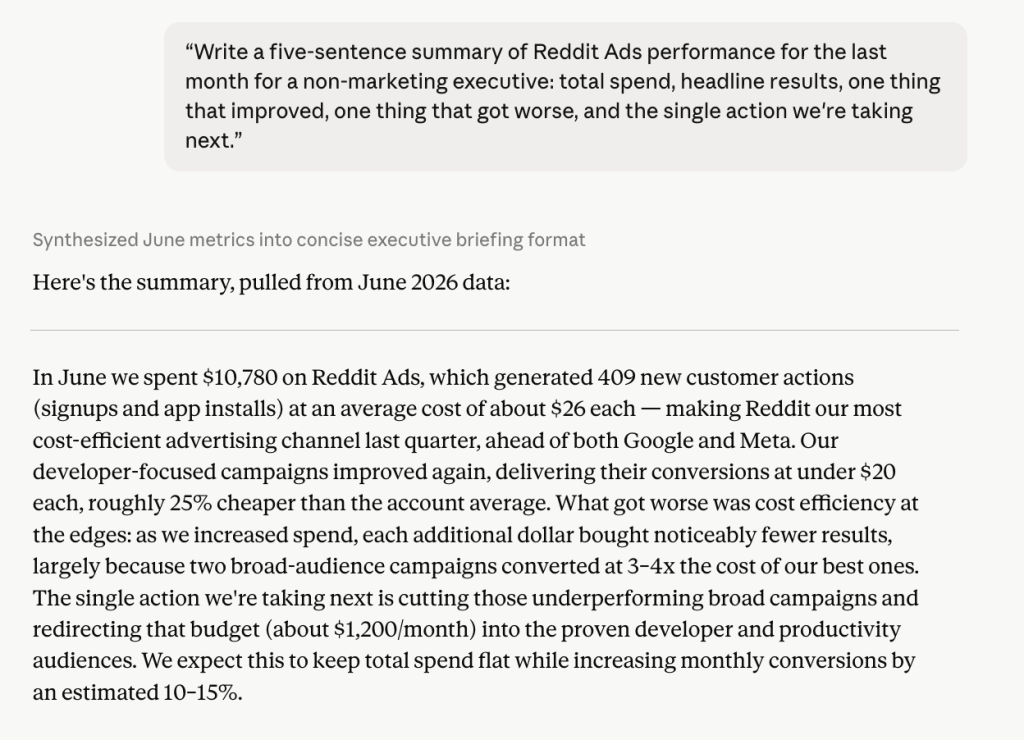Click the "Here's the summary" intro line
1024x740 pixels.
271,283
